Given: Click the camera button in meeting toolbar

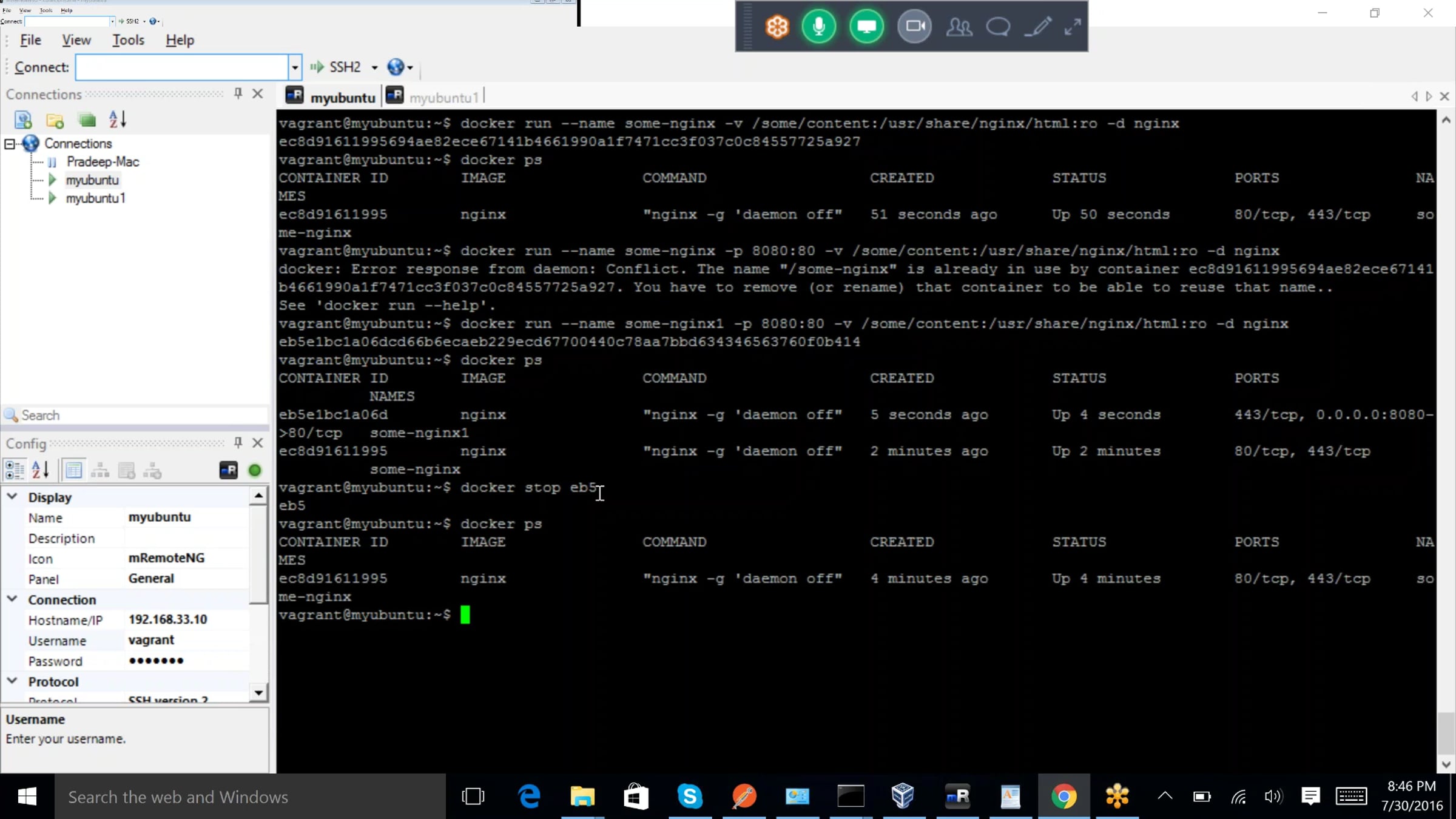Looking at the screenshot, I should tap(914, 27).
